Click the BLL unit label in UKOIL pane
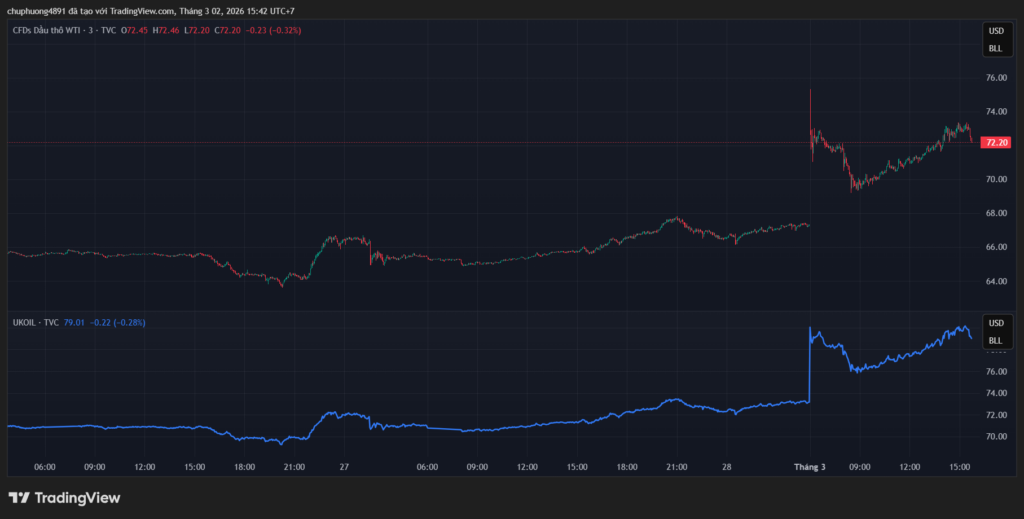This screenshot has height=519, width=1024. point(995,340)
